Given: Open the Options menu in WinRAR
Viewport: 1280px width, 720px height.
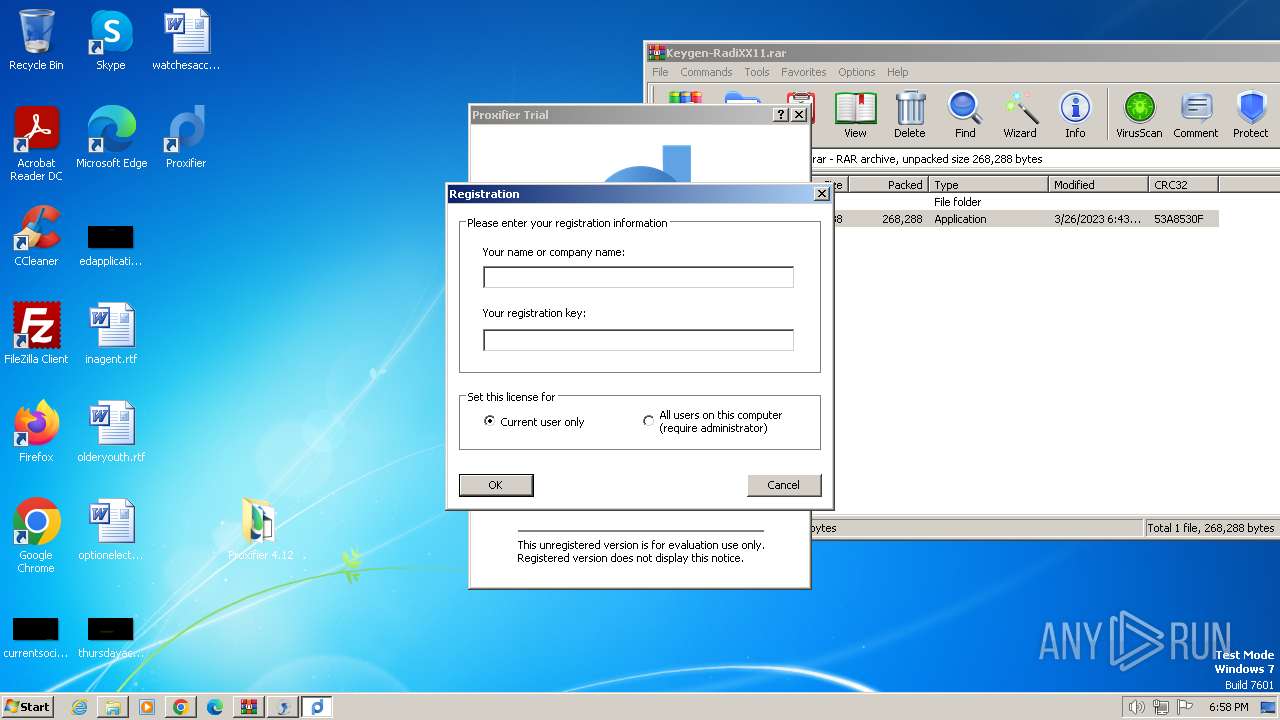Looking at the screenshot, I should [856, 72].
